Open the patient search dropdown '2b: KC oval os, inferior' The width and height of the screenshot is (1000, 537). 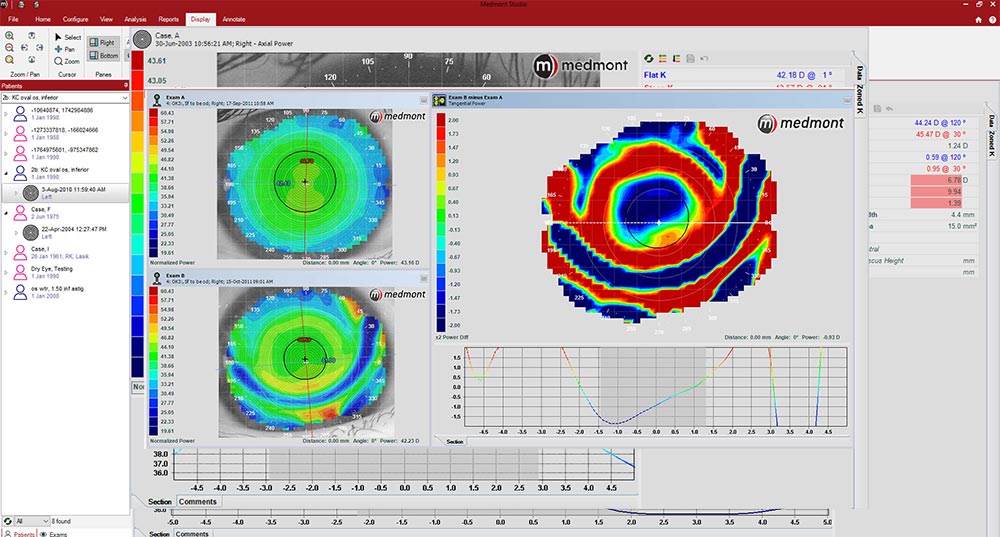pos(64,98)
